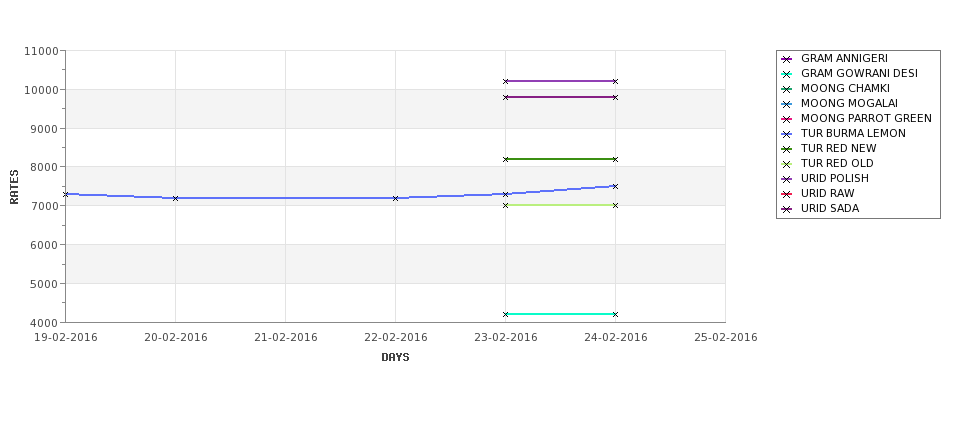Click the DAYS axis title

395,358
